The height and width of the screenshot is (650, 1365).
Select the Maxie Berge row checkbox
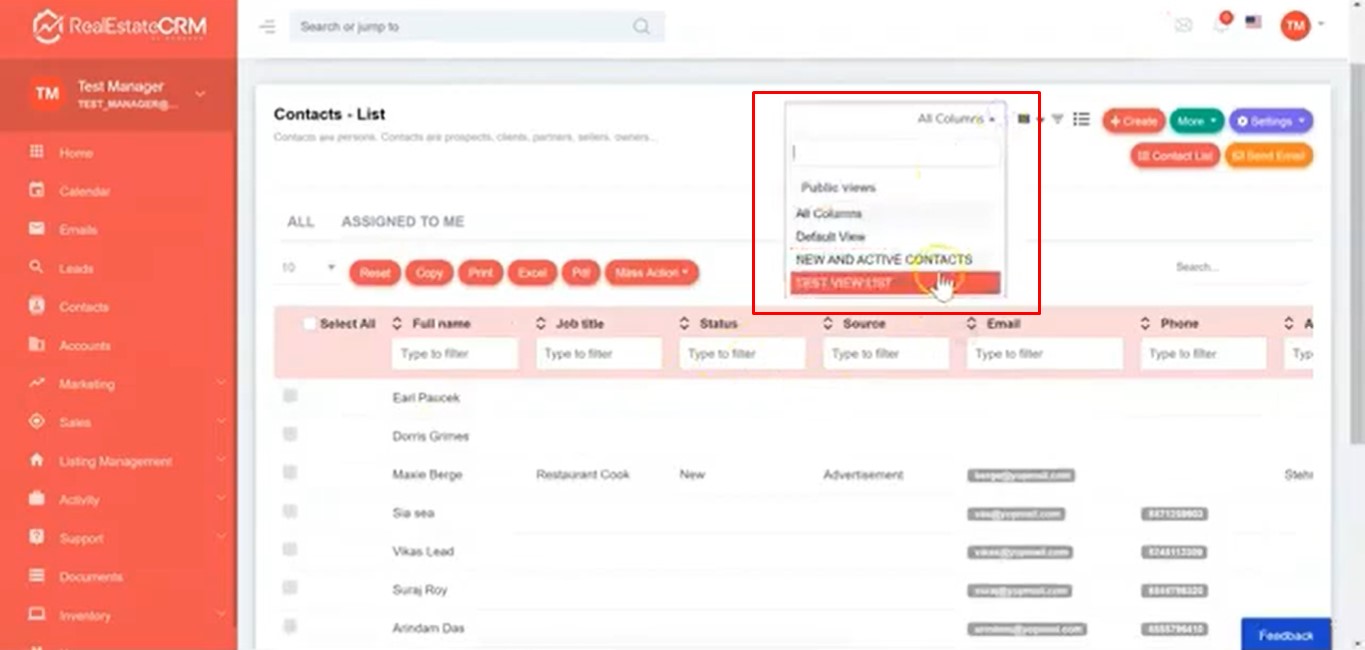pos(290,473)
